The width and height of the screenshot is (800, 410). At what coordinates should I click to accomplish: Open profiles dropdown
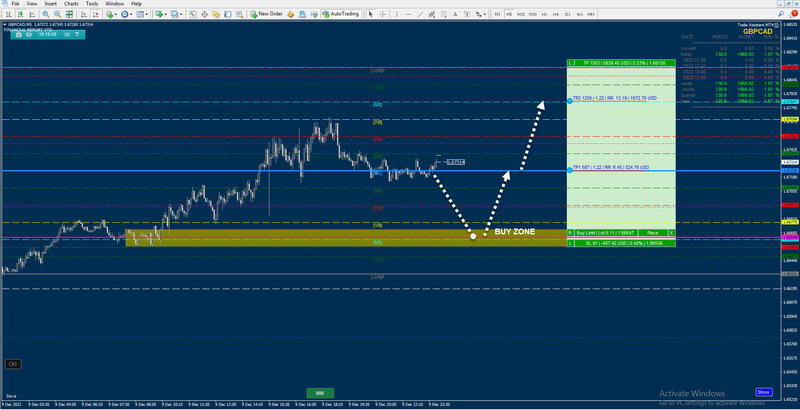pyautogui.click(x=177, y=14)
